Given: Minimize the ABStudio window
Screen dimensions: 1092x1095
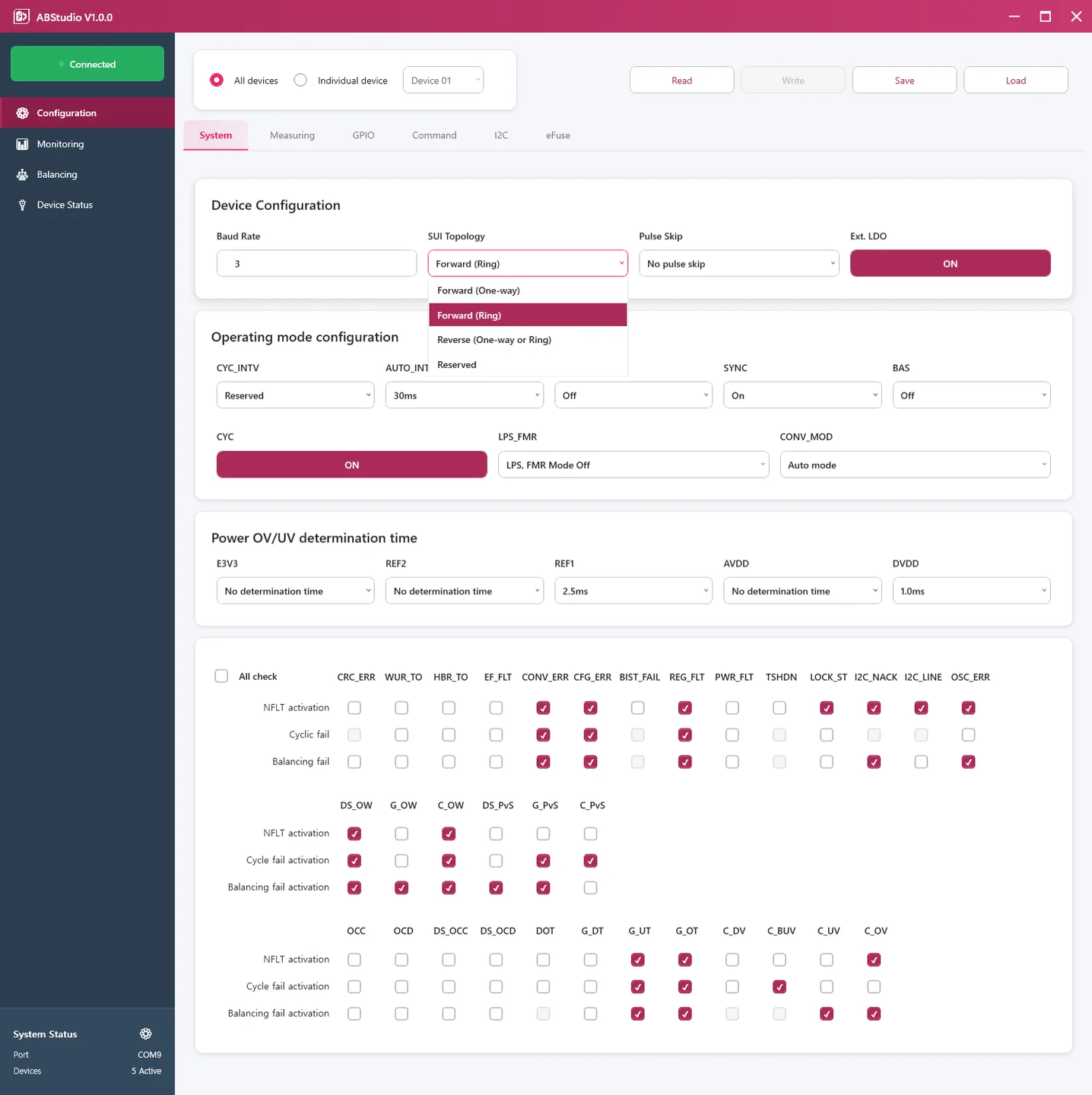Looking at the screenshot, I should 1014,17.
